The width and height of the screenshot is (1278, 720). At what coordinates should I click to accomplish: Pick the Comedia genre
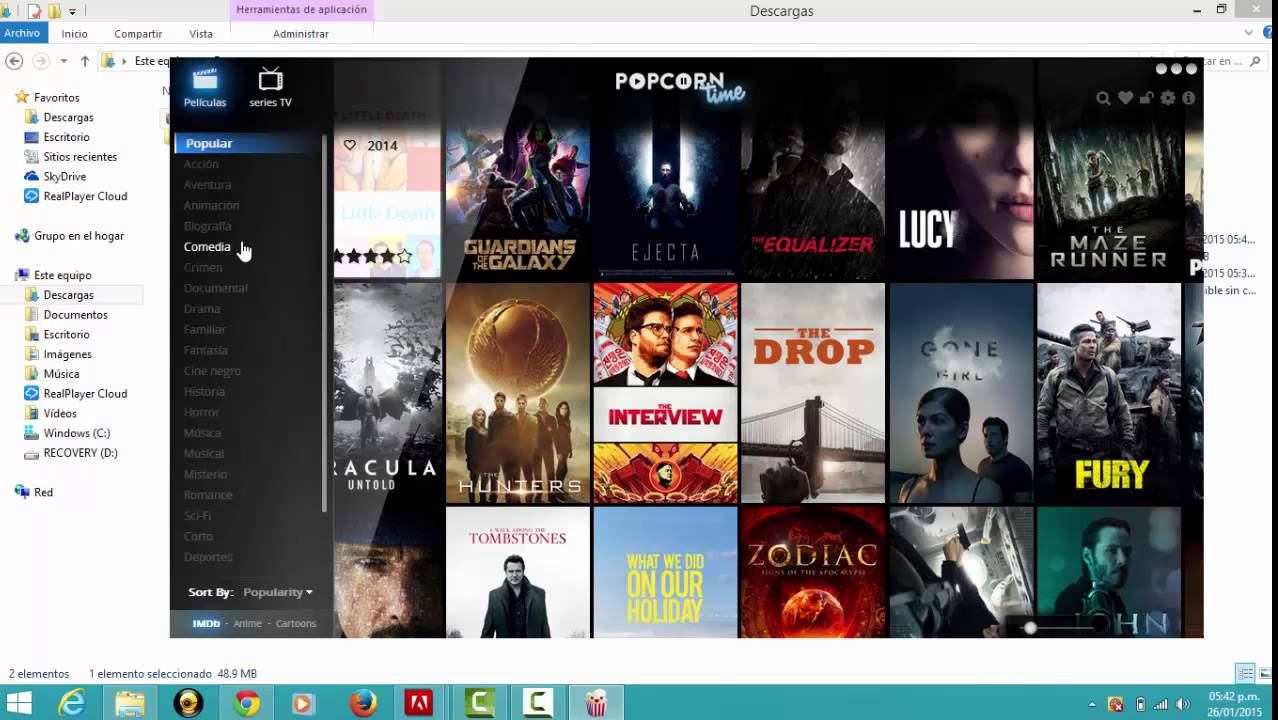click(x=207, y=247)
